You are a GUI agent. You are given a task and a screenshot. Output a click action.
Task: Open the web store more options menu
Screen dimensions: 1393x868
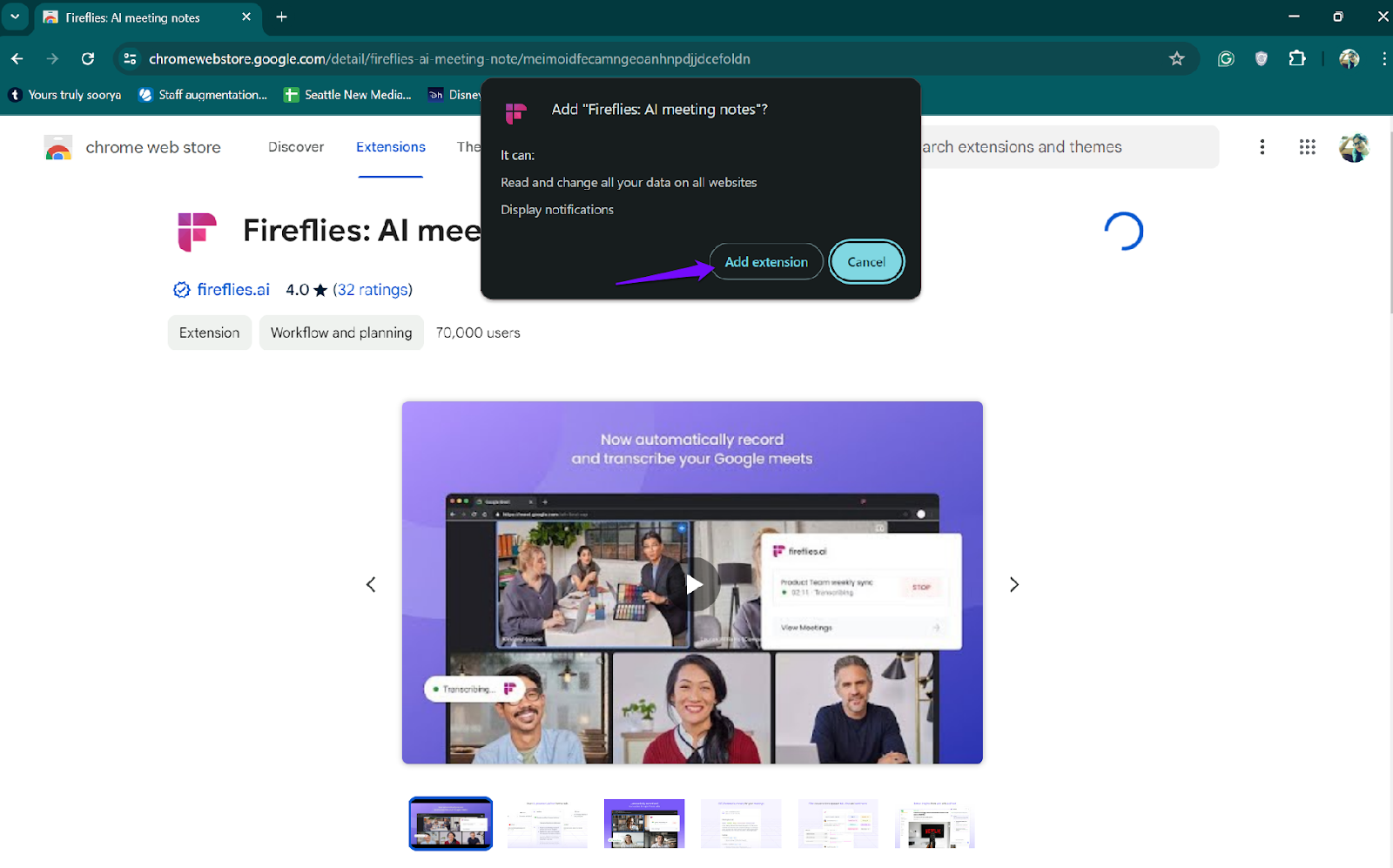point(1262,147)
